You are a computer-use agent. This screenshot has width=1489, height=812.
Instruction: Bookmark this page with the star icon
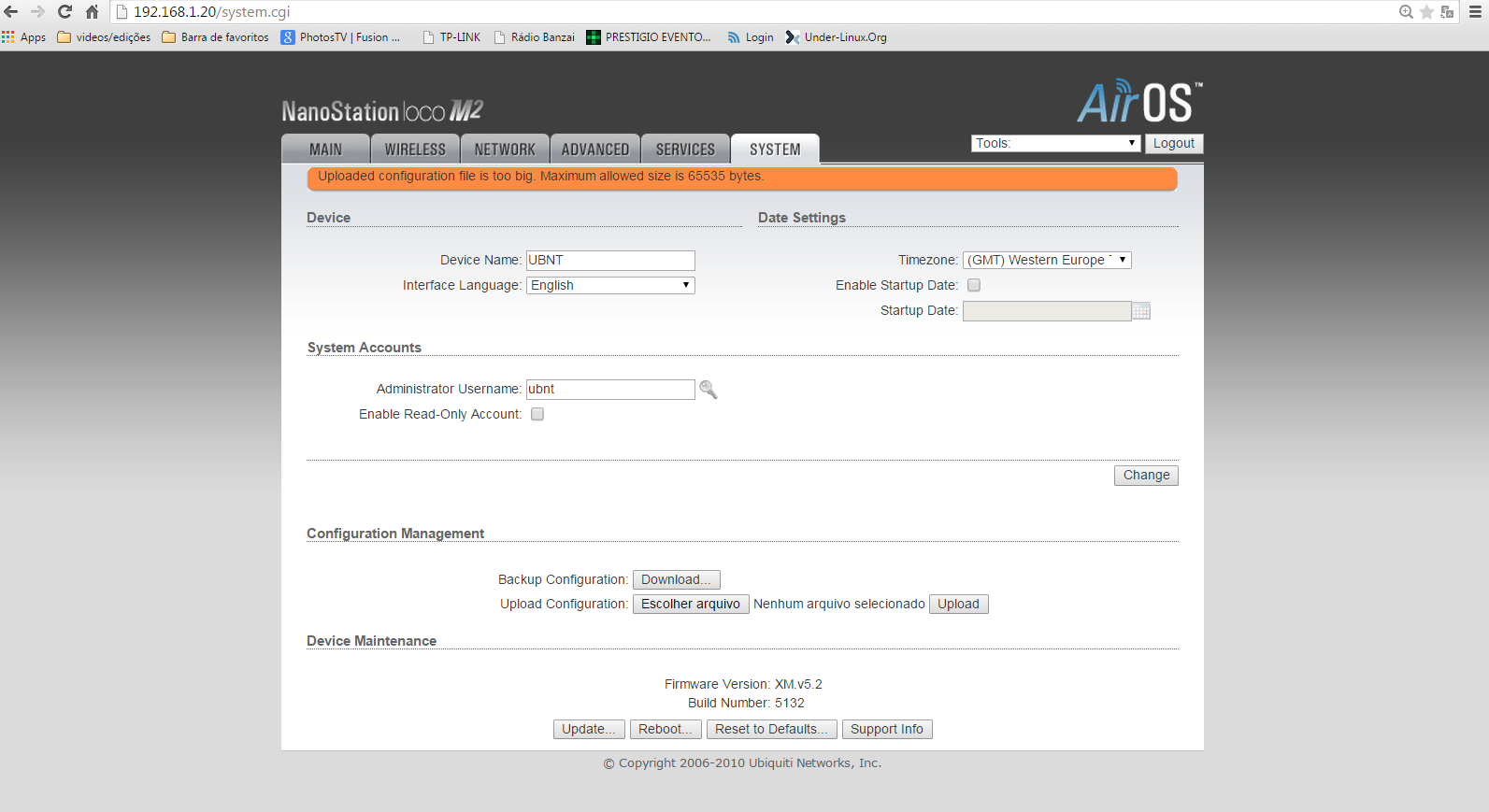[1426, 12]
